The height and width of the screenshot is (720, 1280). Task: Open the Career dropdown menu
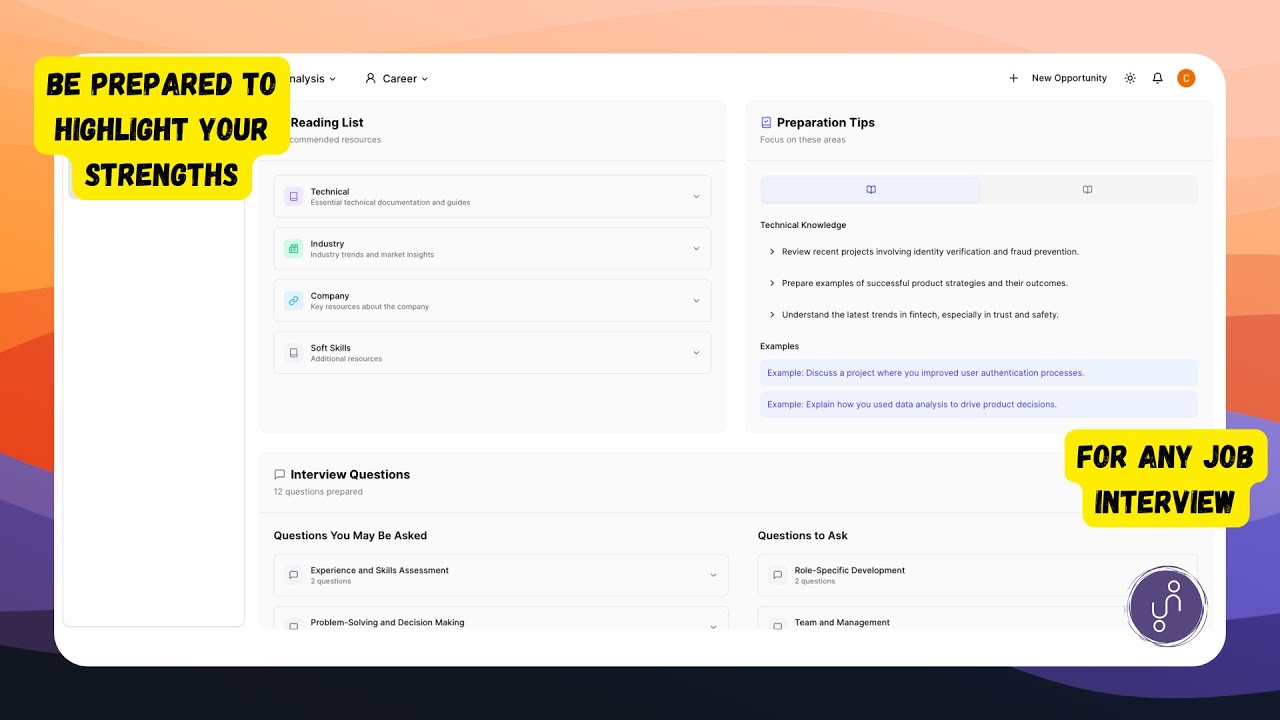pyautogui.click(x=397, y=78)
